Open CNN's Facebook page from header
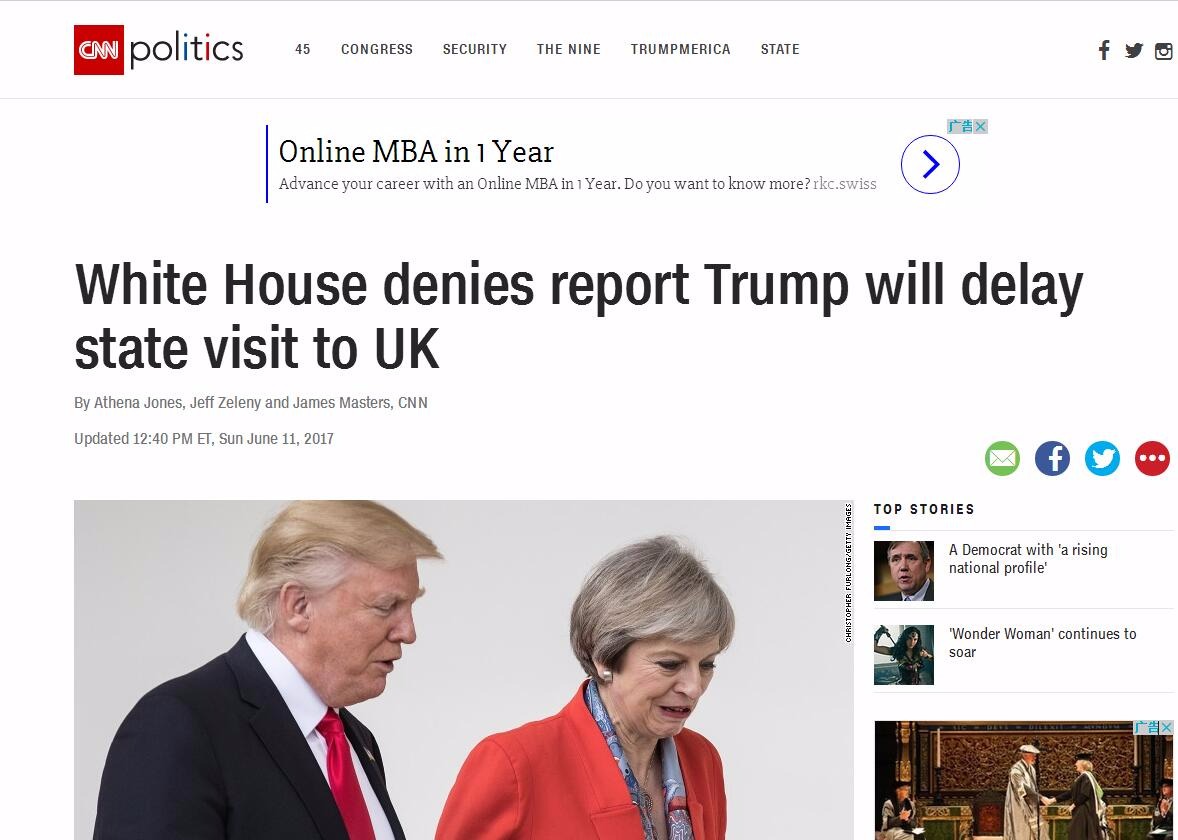Viewport: 1178px width, 840px height. click(1104, 50)
